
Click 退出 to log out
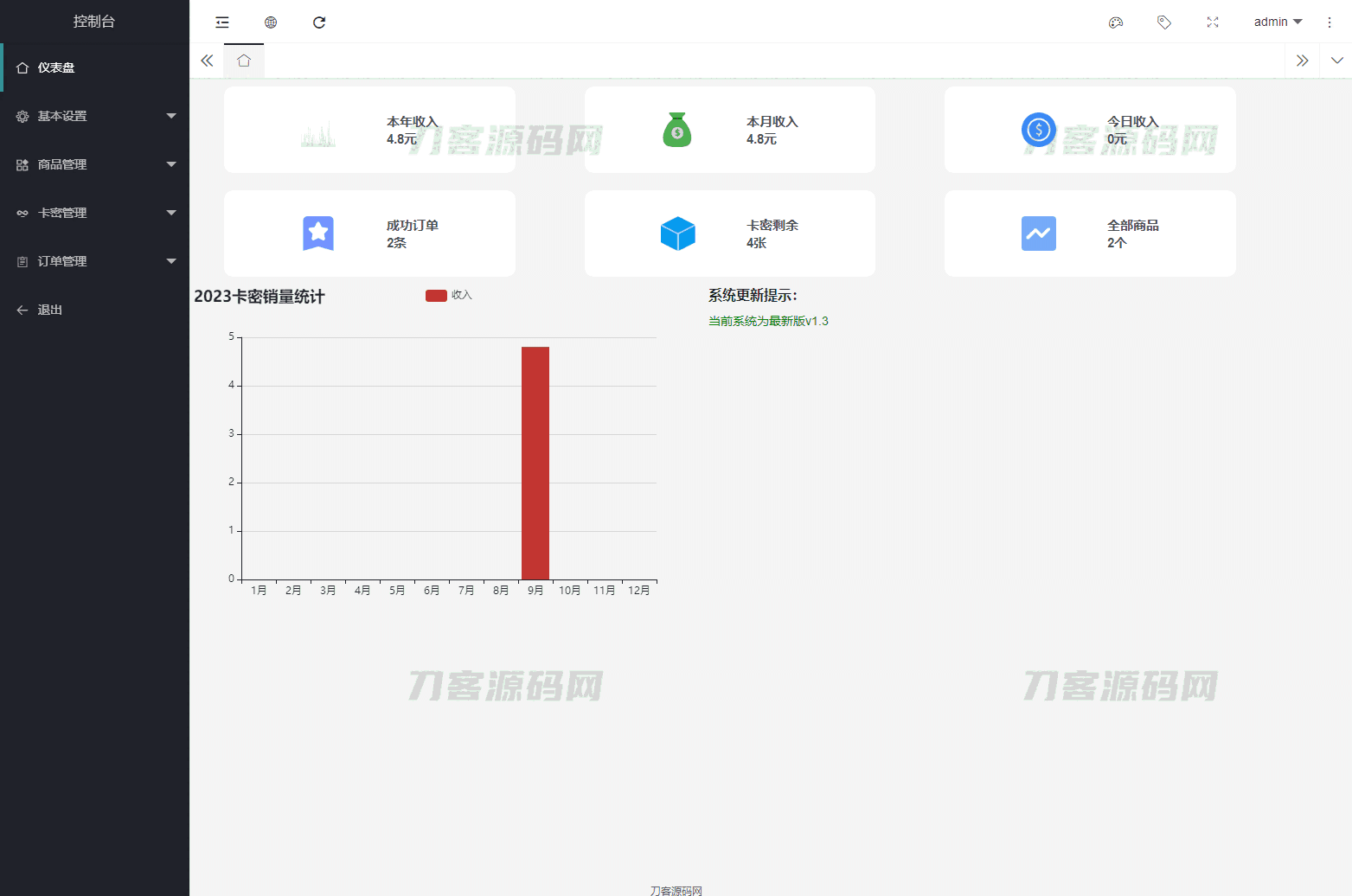click(x=50, y=310)
